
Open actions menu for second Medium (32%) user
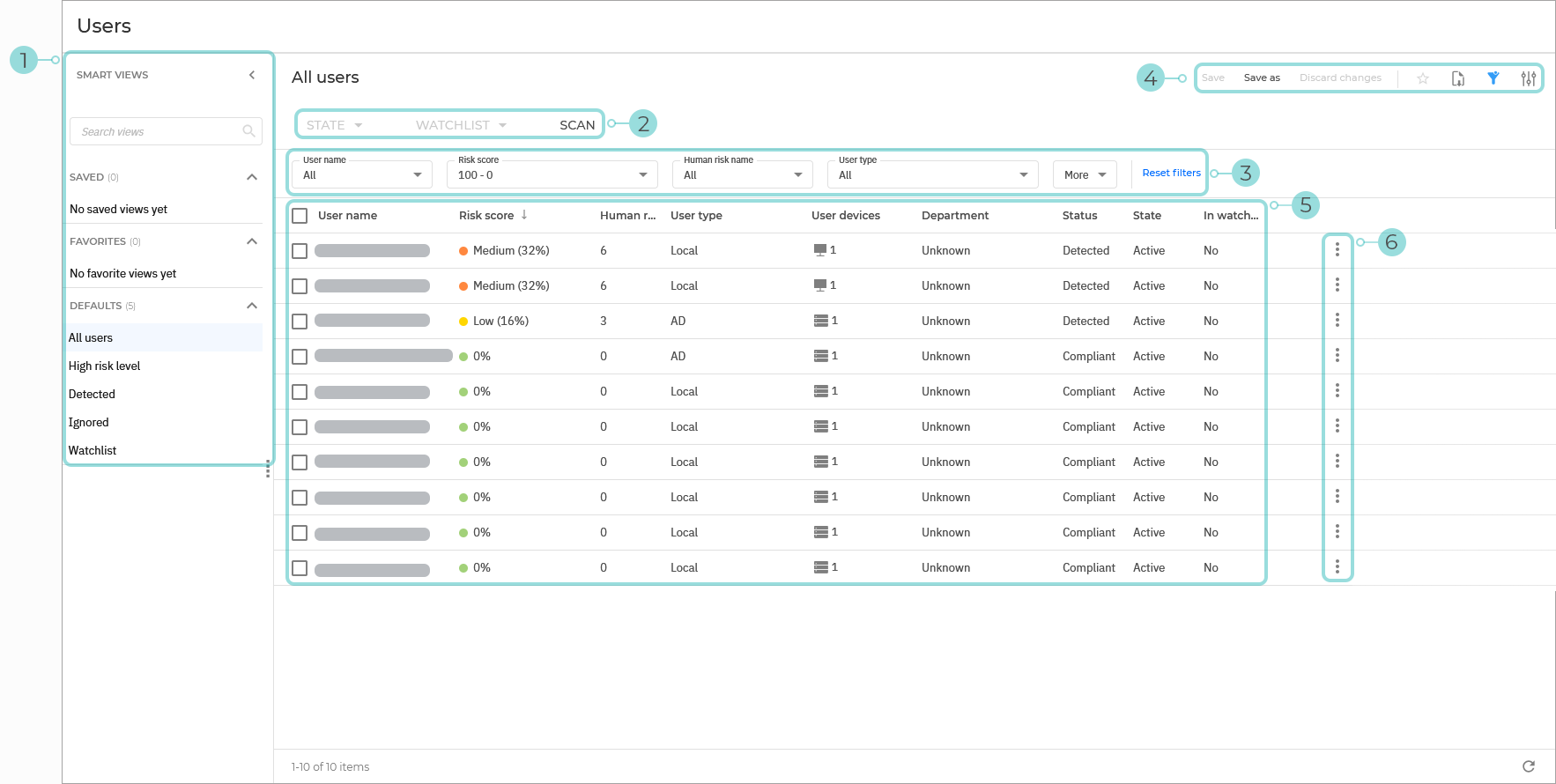point(1337,285)
